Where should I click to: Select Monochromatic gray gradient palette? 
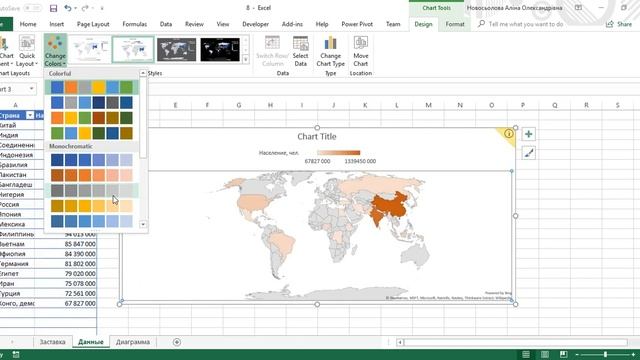[x=92, y=191]
